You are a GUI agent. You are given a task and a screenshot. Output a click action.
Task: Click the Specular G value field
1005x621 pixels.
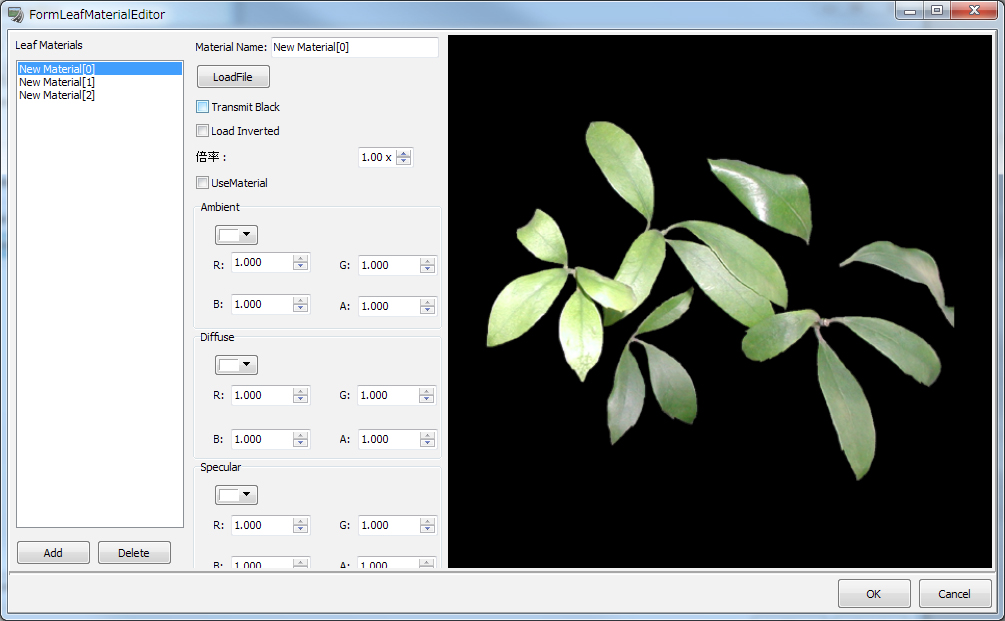pos(389,526)
